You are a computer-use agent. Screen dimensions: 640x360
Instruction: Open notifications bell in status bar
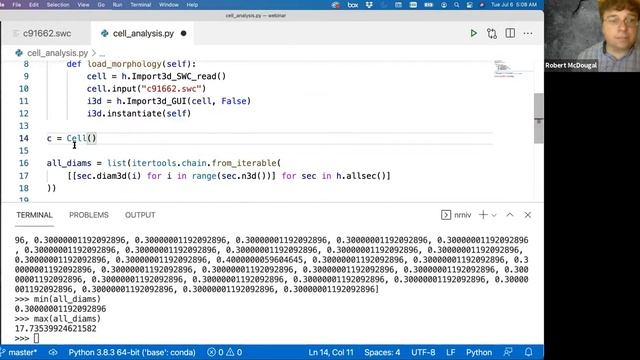[529, 352]
